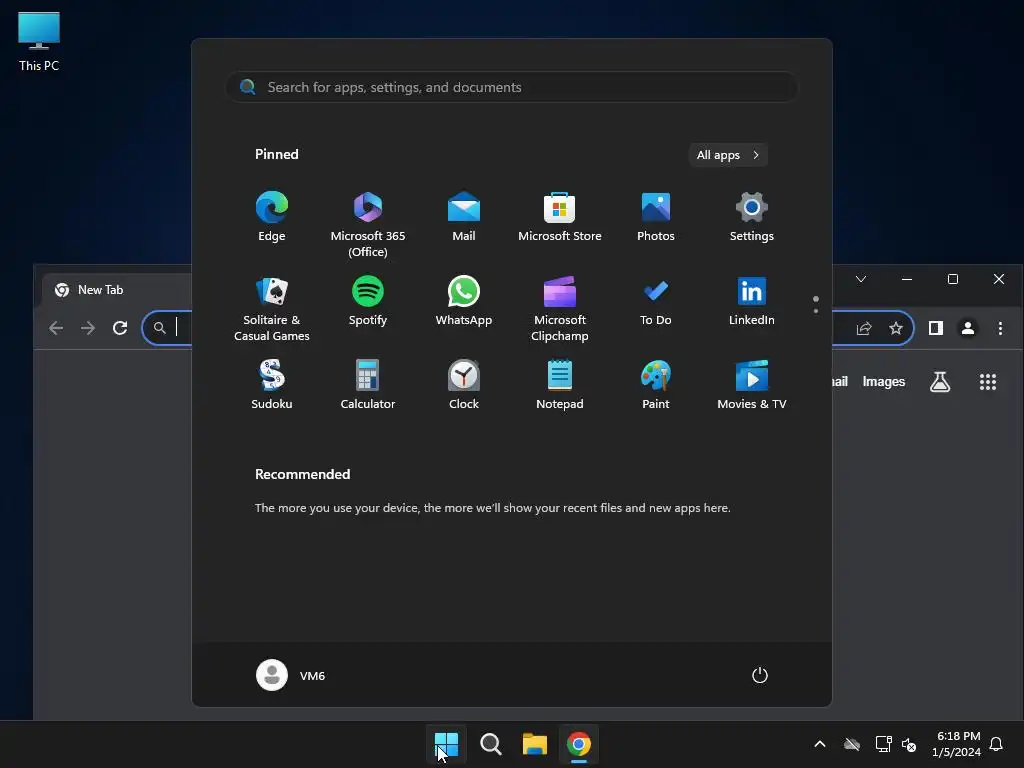Open the Settings gear app
1024x768 pixels.
pyautogui.click(x=752, y=217)
